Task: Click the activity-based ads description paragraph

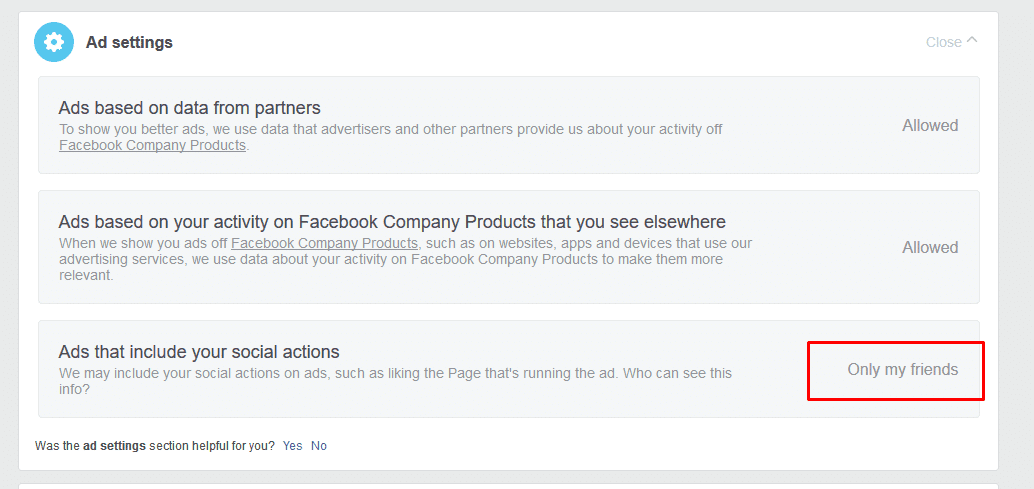Action: pos(405,259)
